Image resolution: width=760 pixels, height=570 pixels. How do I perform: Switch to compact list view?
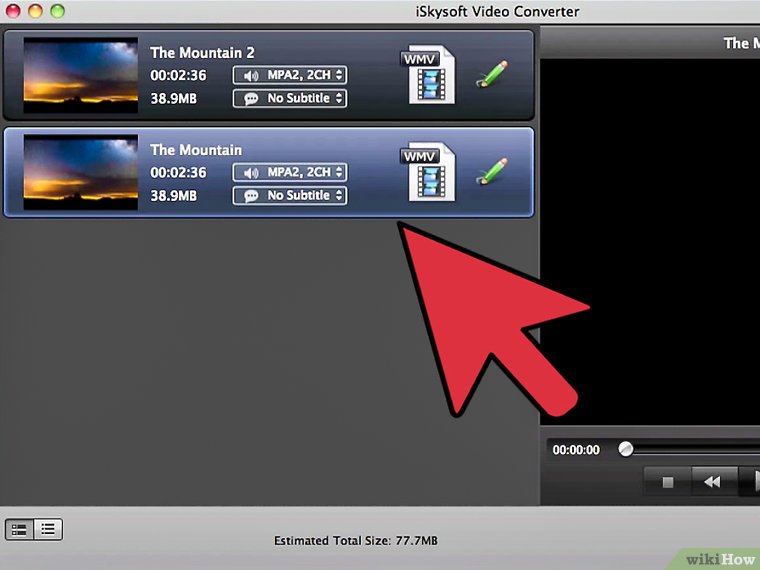click(48, 529)
